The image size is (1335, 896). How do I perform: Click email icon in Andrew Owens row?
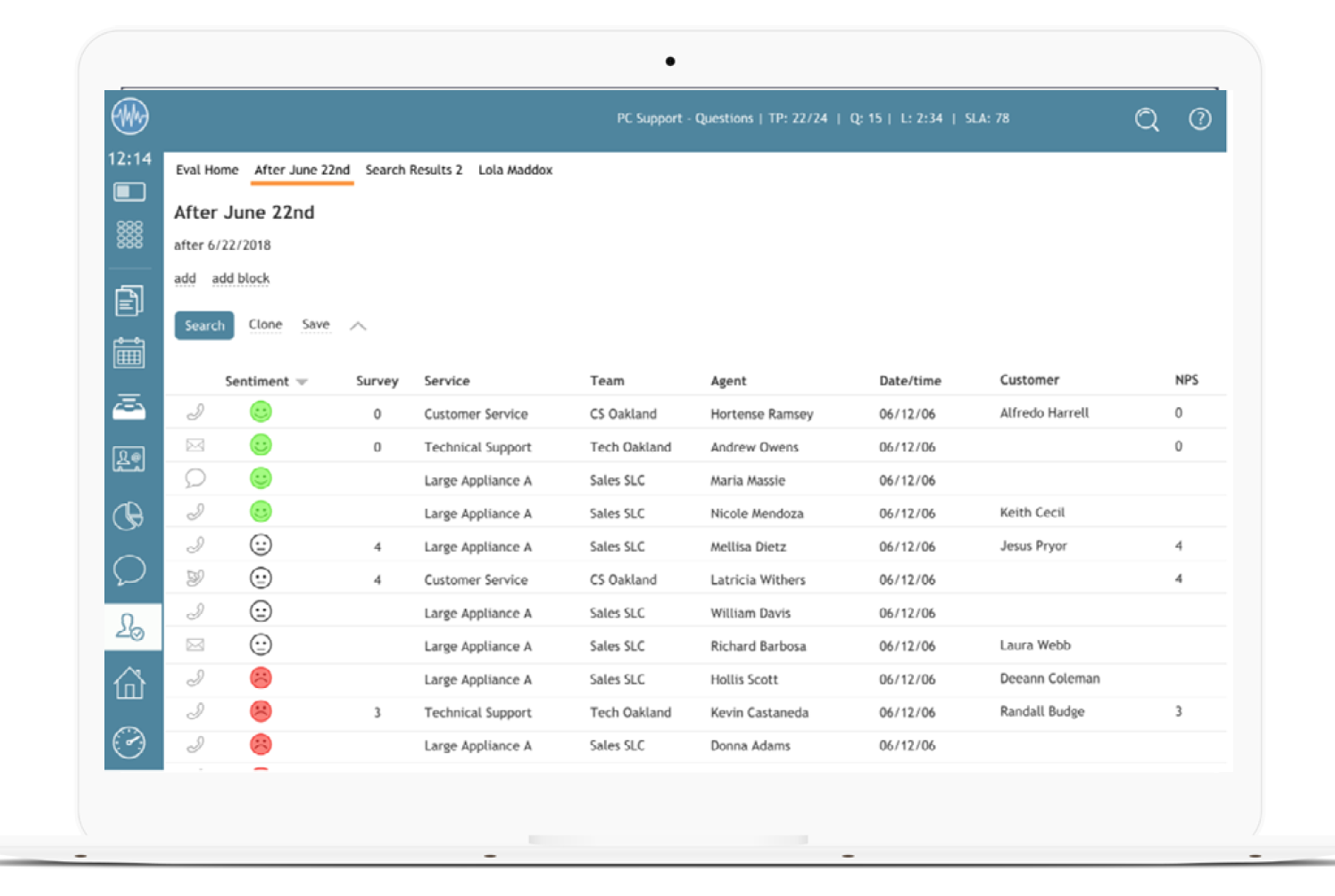click(x=195, y=445)
